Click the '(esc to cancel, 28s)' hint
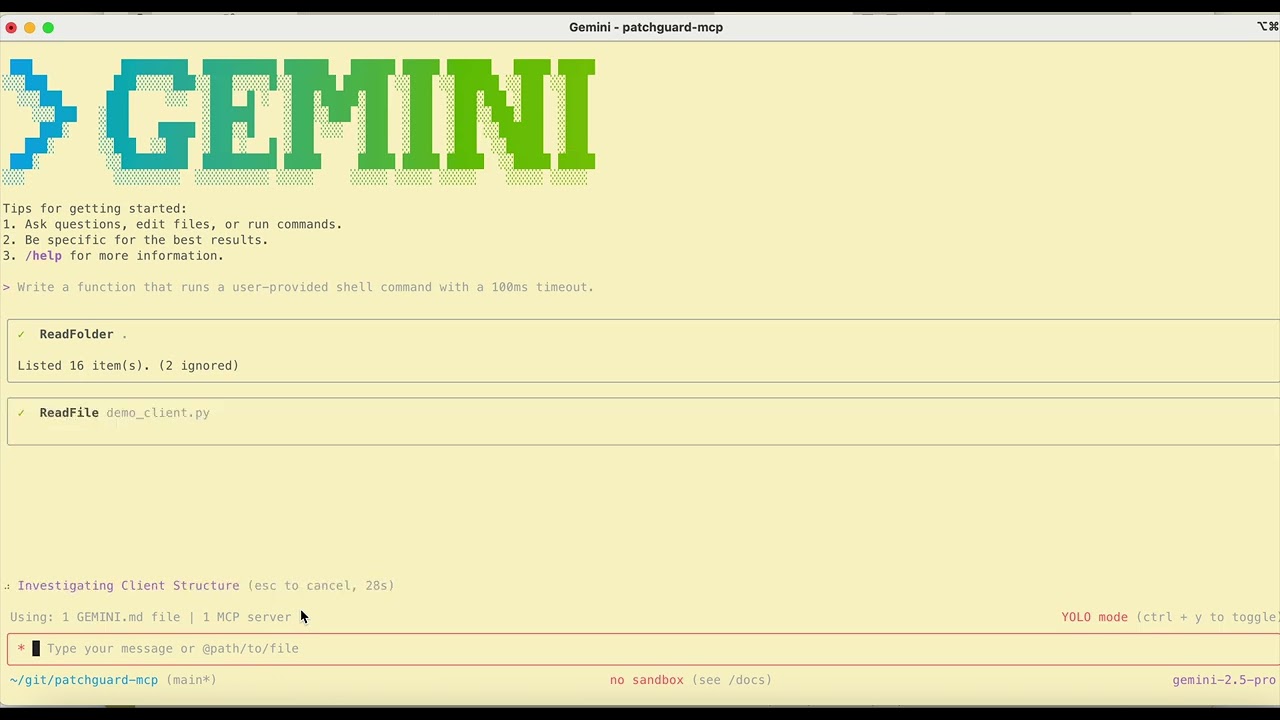 coord(321,586)
